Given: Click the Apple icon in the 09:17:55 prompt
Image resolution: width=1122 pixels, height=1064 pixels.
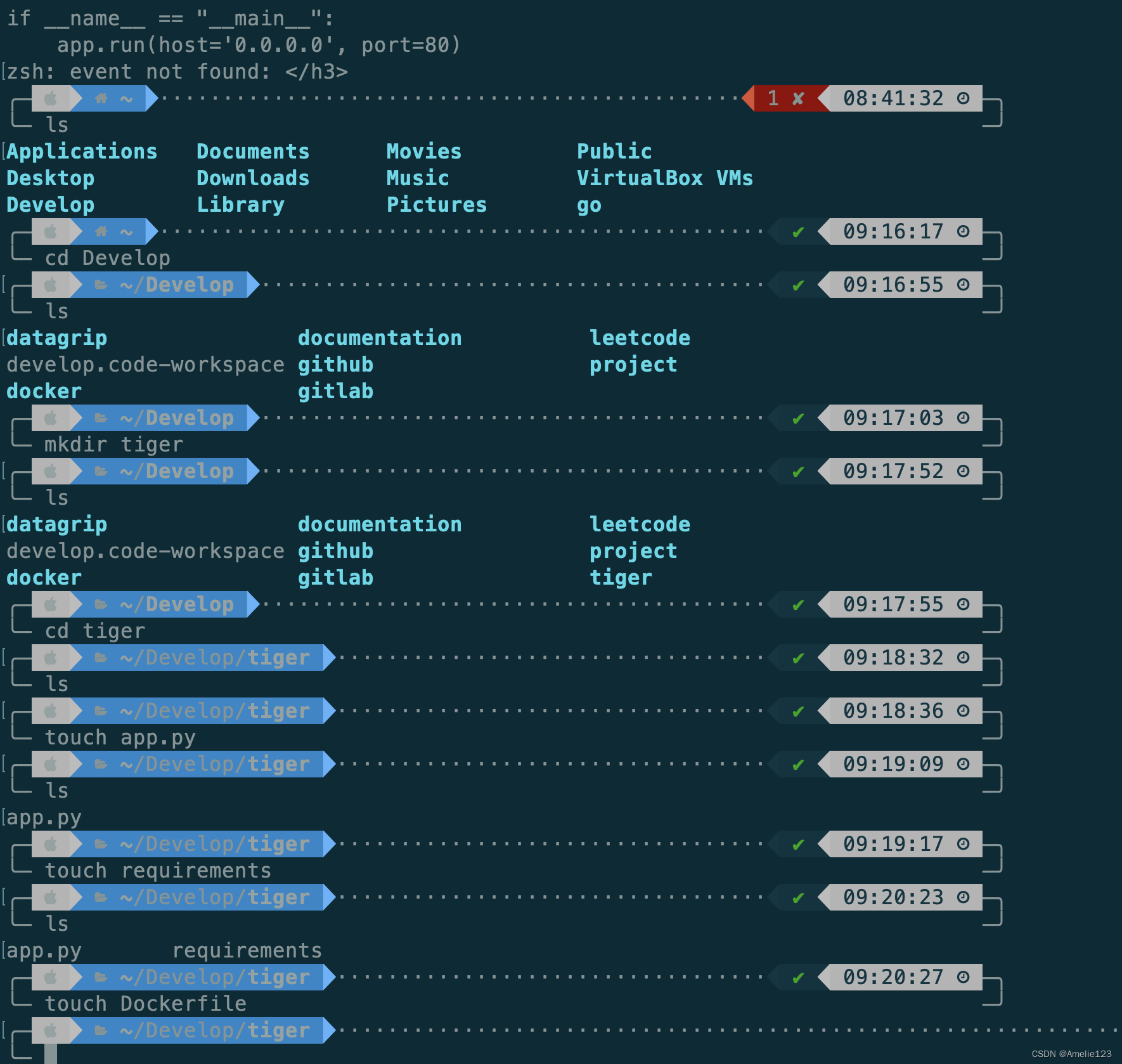Looking at the screenshot, I should tap(51, 604).
